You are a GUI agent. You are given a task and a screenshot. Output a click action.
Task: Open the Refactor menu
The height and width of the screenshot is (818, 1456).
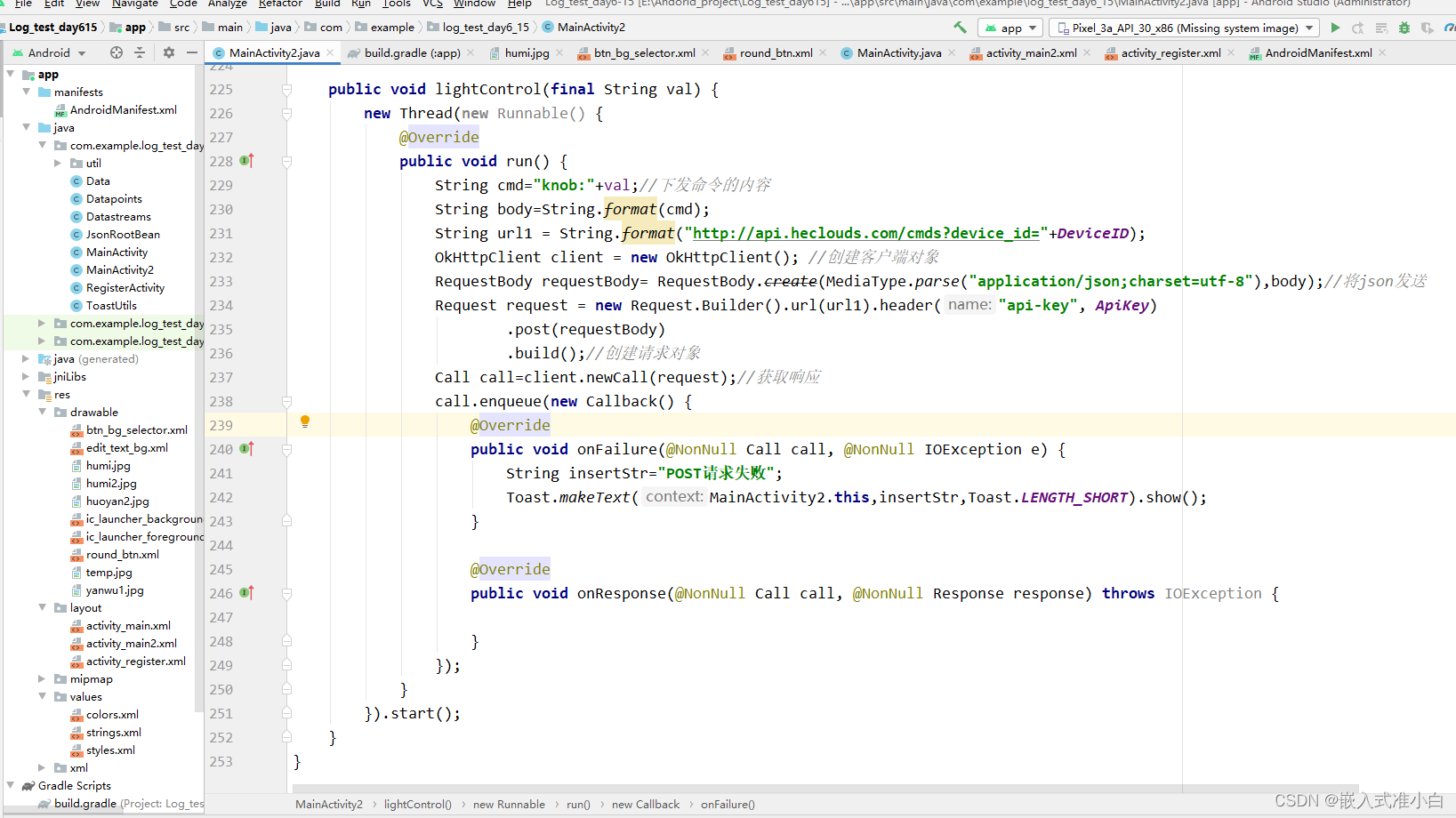click(280, 4)
